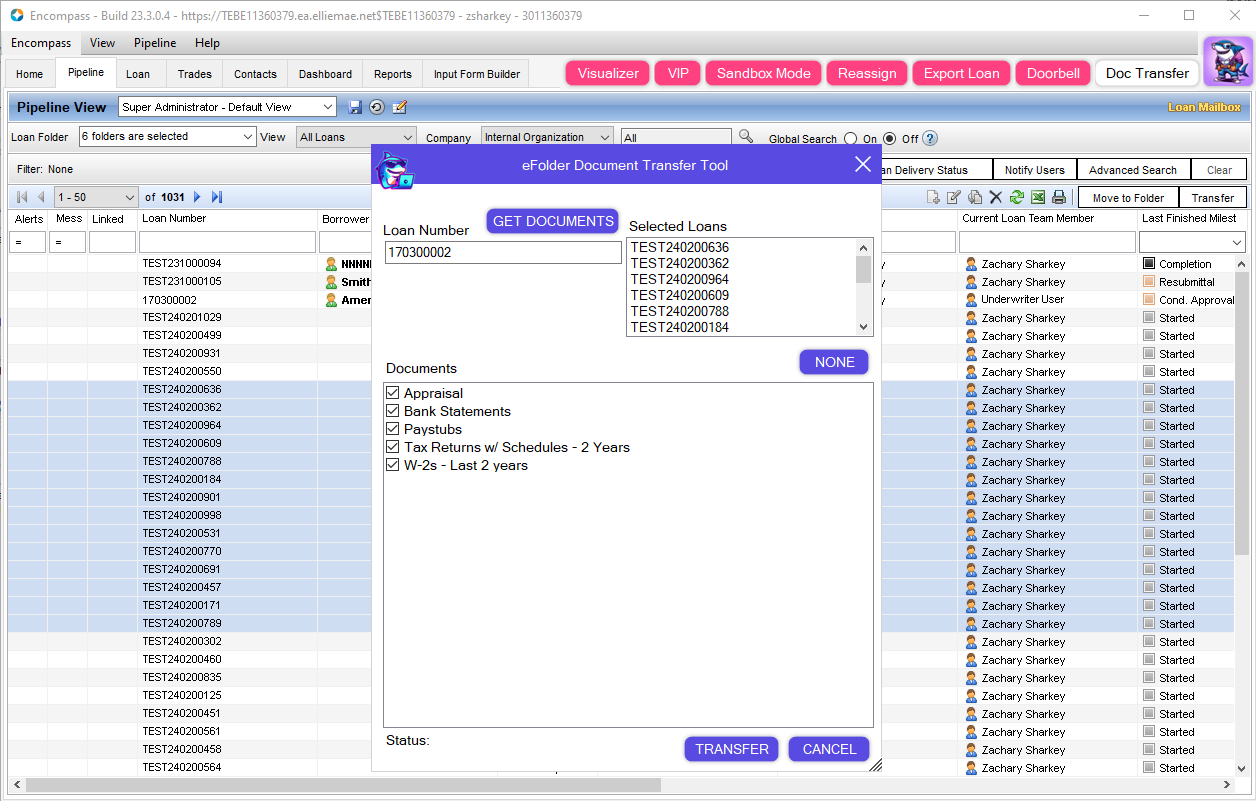Open Global Search help question mark icon

coord(930,139)
